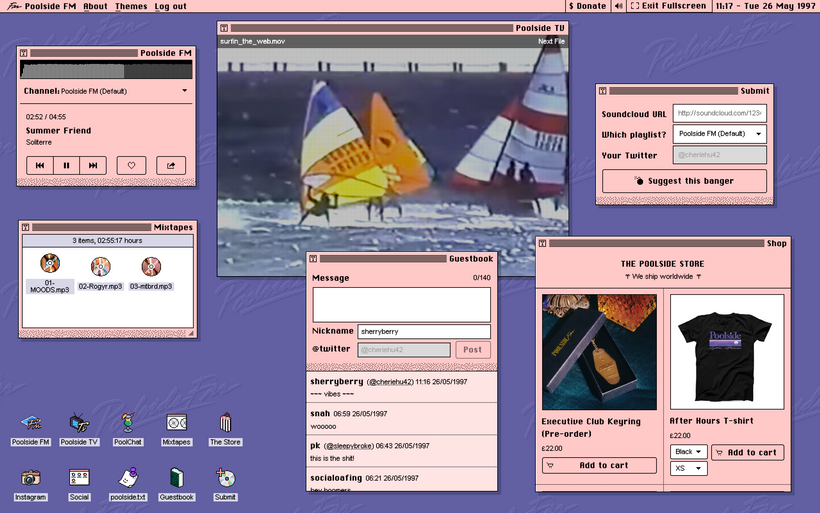Click the share track icon in player
The width and height of the screenshot is (820, 513).
click(x=171, y=165)
